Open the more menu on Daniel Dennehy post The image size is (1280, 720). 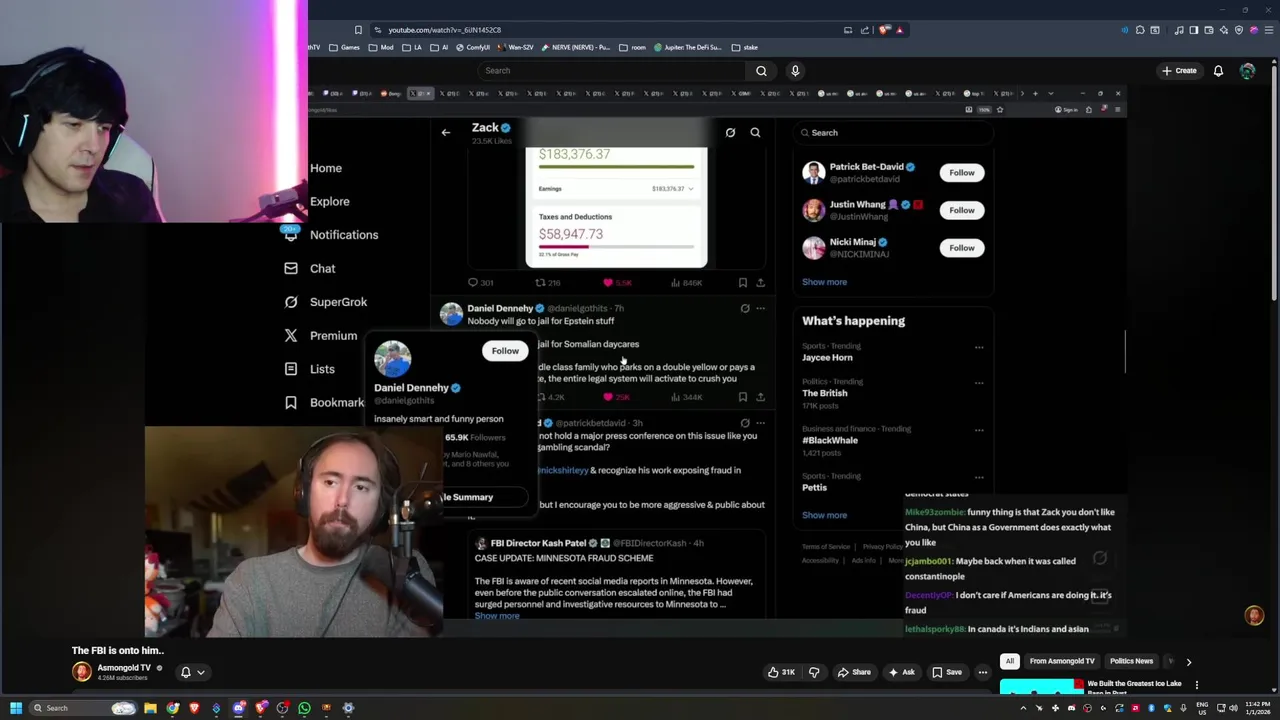760,308
